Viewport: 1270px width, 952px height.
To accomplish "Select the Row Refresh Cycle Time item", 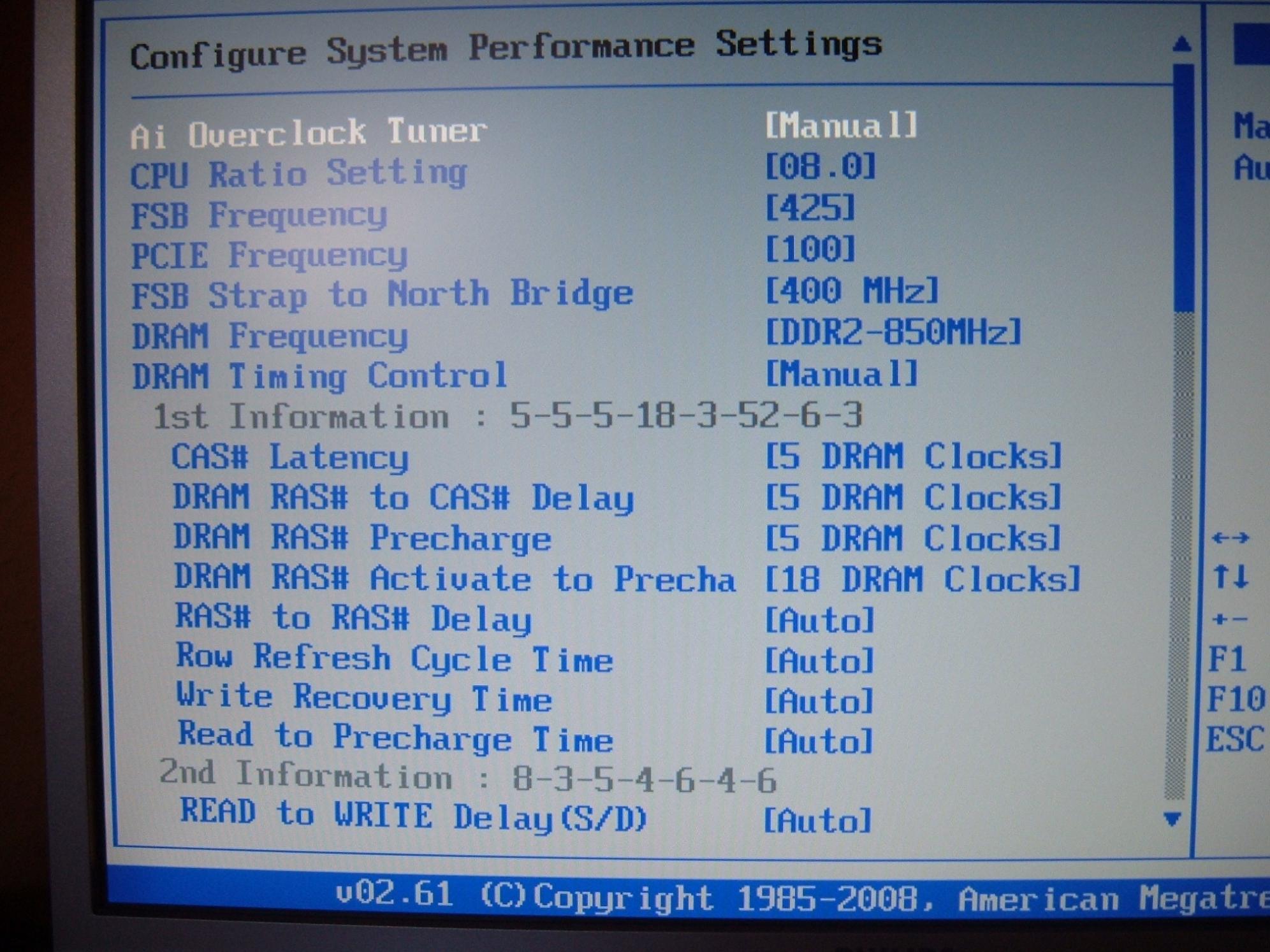I will click(395, 658).
